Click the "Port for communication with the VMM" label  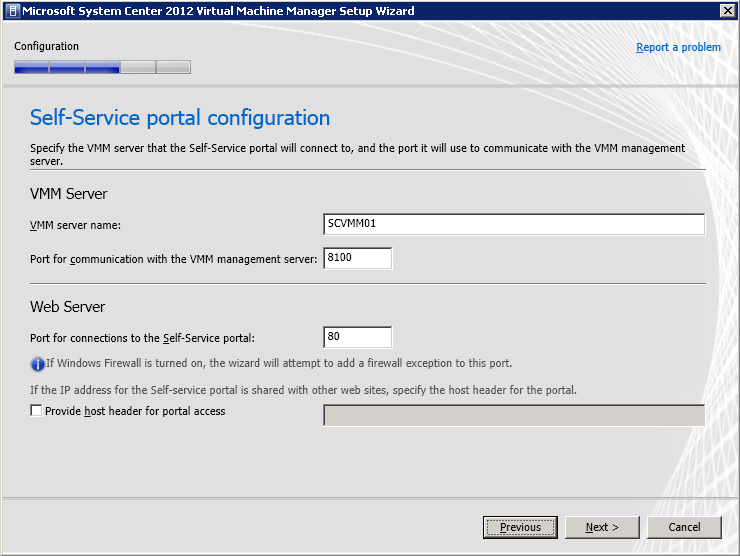[x=173, y=259]
